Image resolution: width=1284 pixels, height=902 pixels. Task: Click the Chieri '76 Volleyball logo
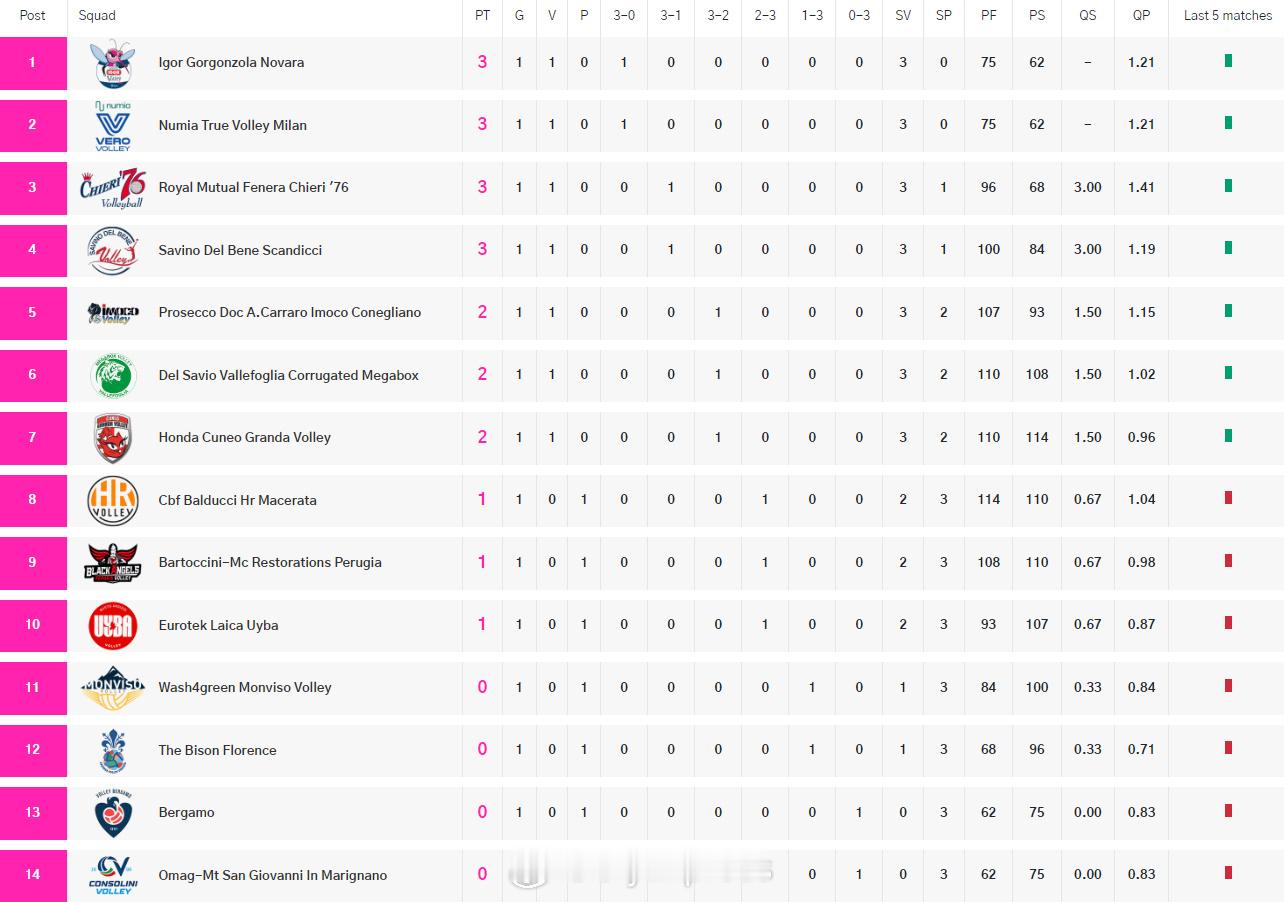(x=113, y=188)
